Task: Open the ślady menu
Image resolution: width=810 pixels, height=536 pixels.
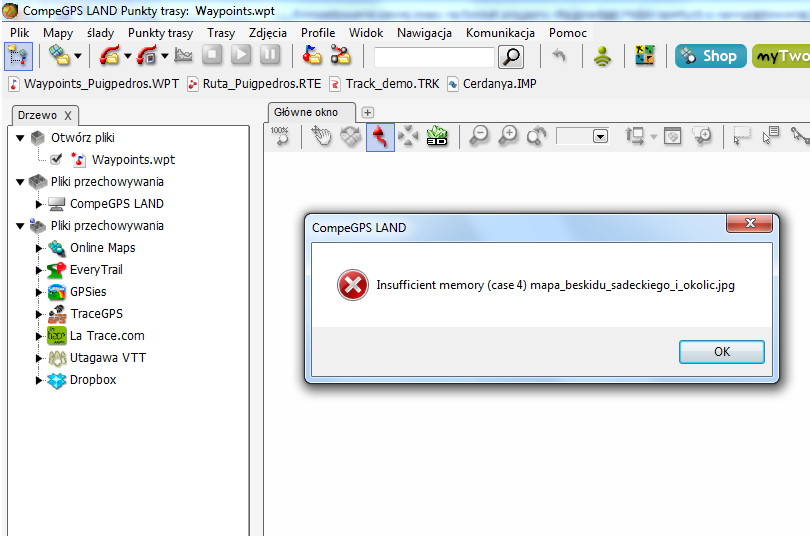Action: click(100, 33)
